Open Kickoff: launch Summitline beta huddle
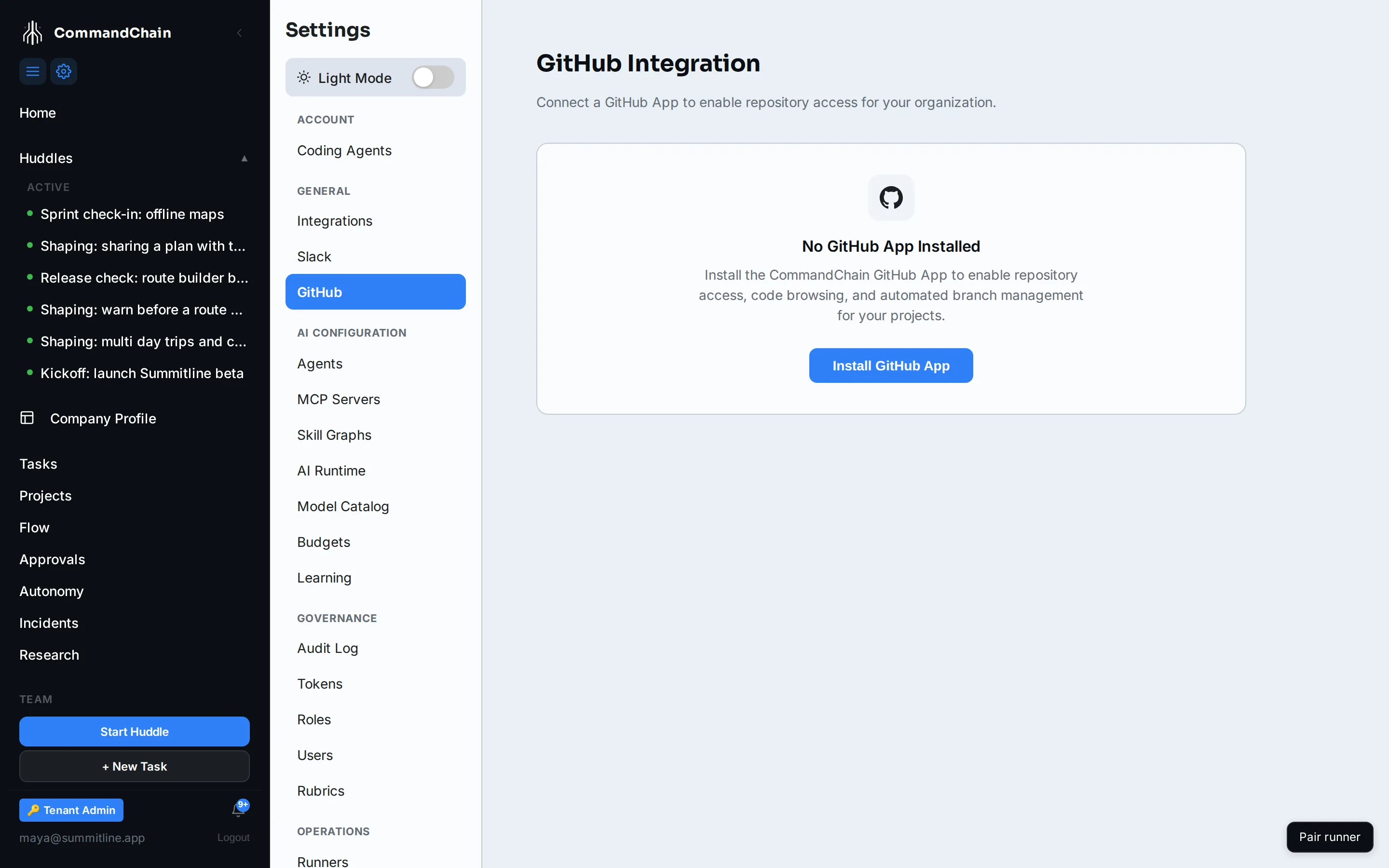 point(142,373)
